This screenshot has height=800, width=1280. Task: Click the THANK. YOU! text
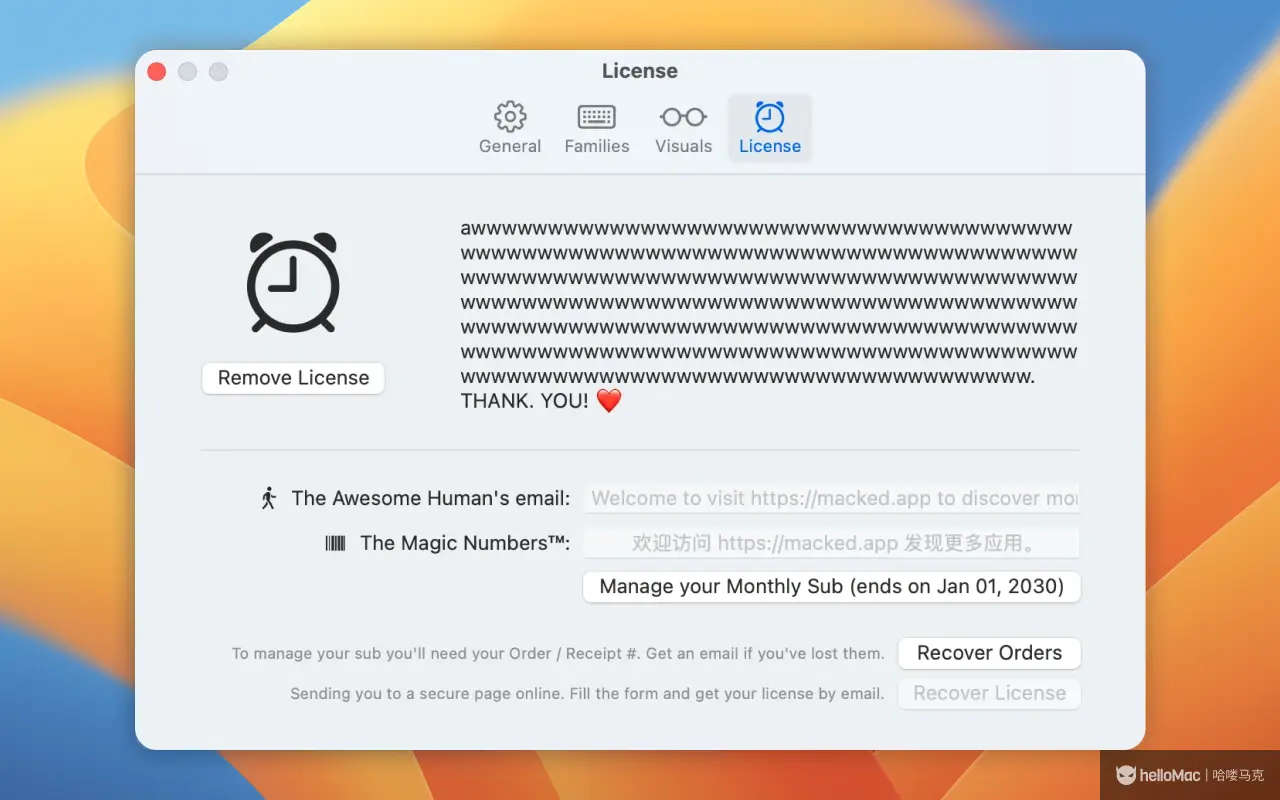pyautogui.click(x=524, y=401)
